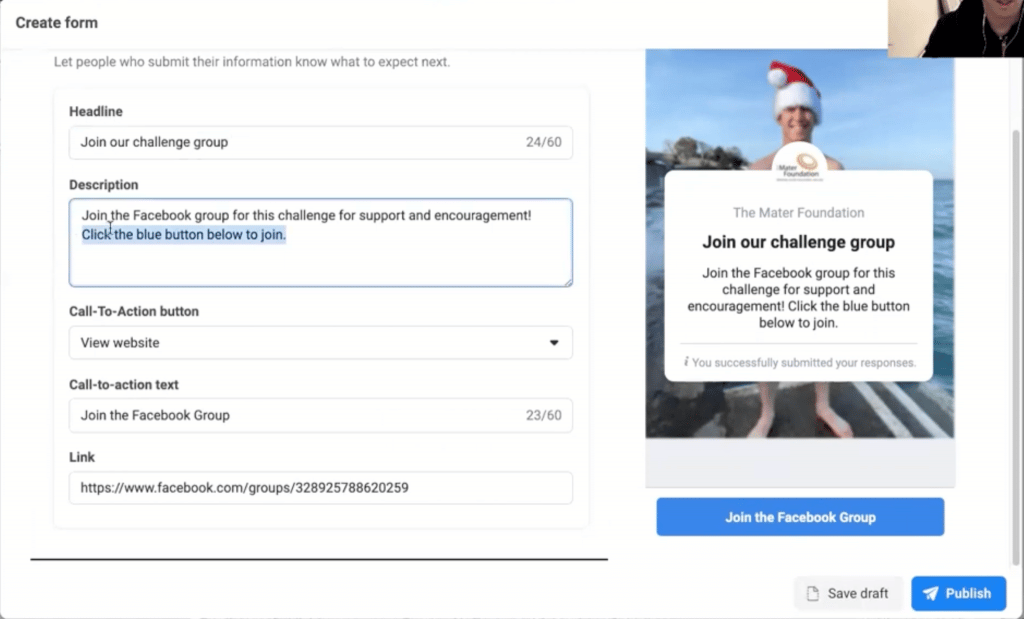Click the paper plane icon on Publish
This screenshot has height=619, width=1024.
pyautogui.click(x=932, y=593)
